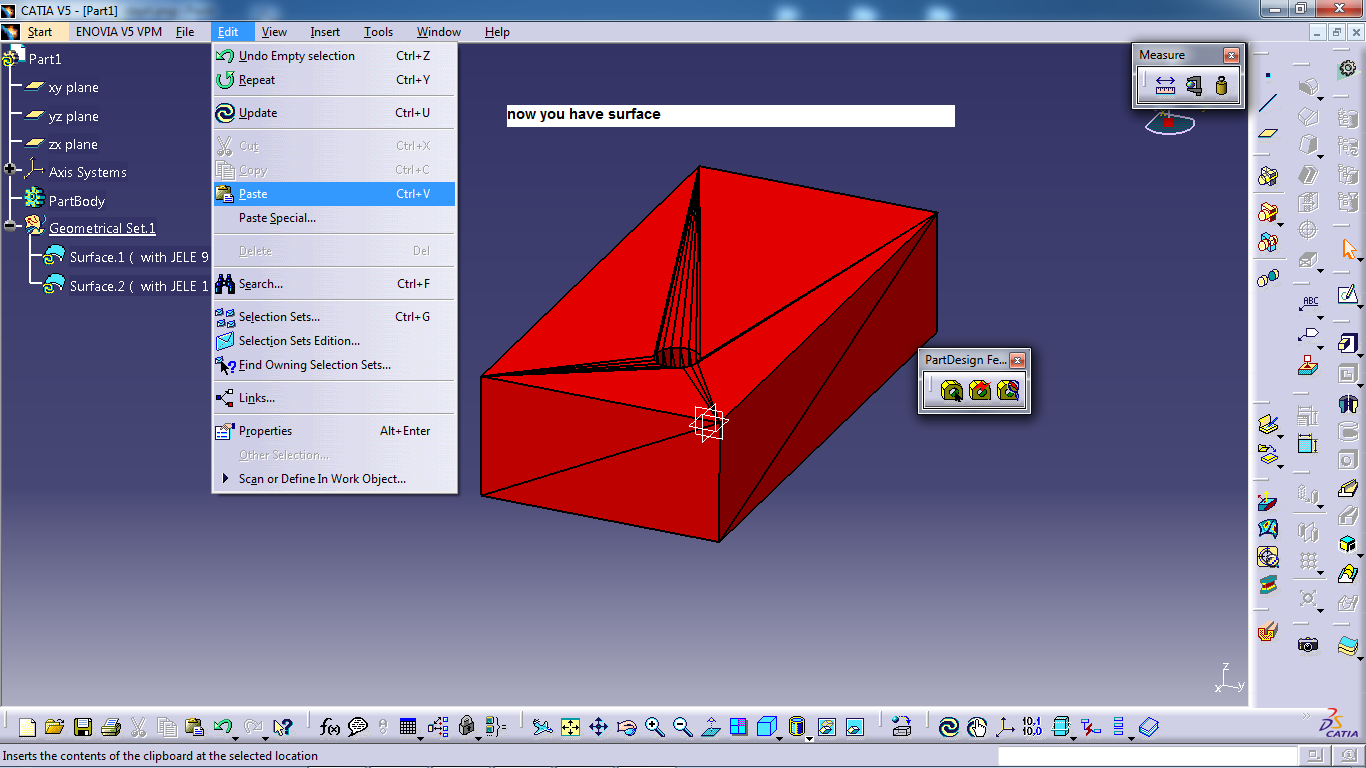This screenshot has height=768, width=1366.
Task: Choose Paste from the Edit menu
Action: point(334,194)
